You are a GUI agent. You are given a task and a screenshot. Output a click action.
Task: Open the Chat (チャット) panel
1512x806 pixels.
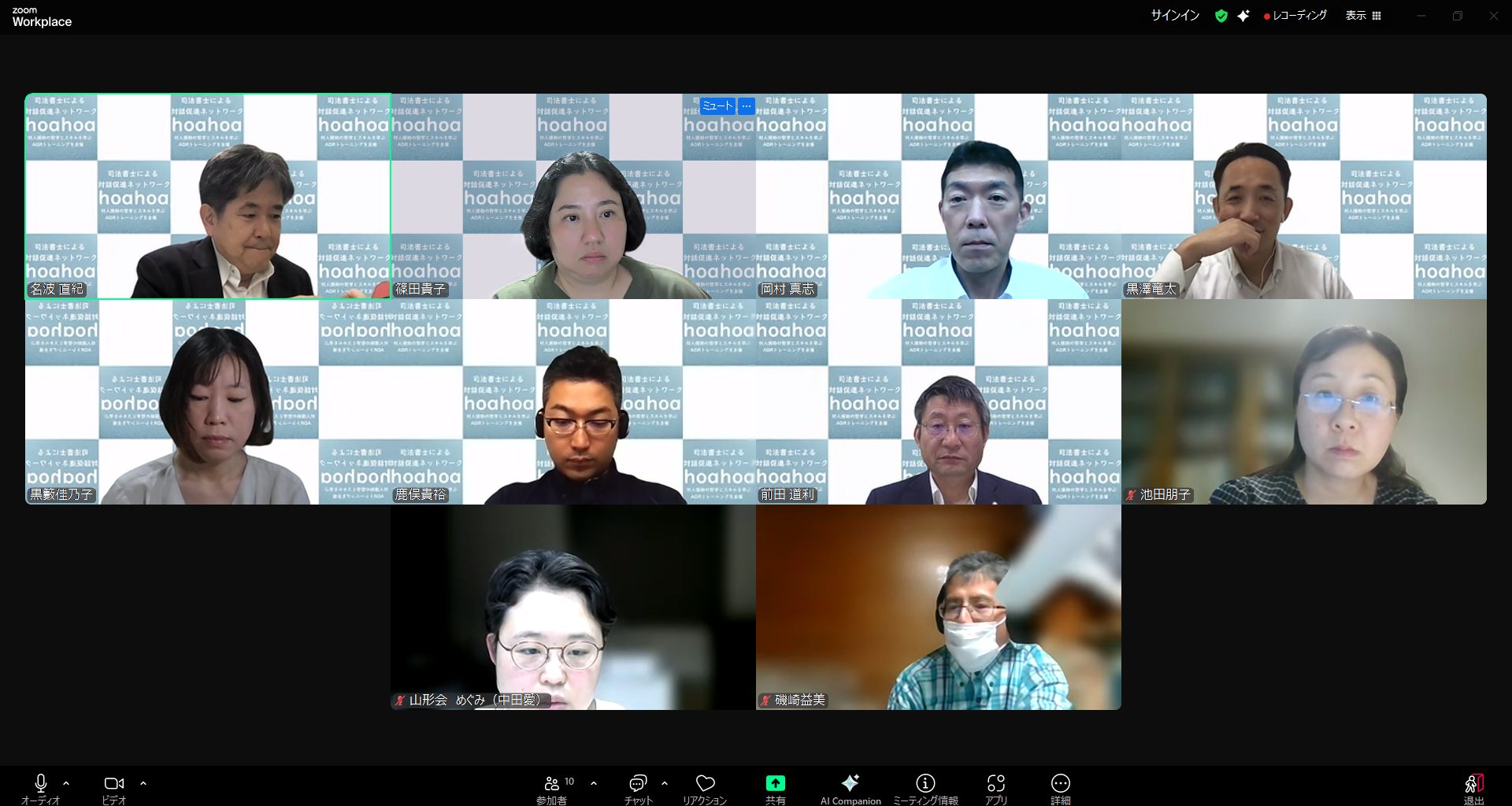pyautogui.click(x=638, y=789)
